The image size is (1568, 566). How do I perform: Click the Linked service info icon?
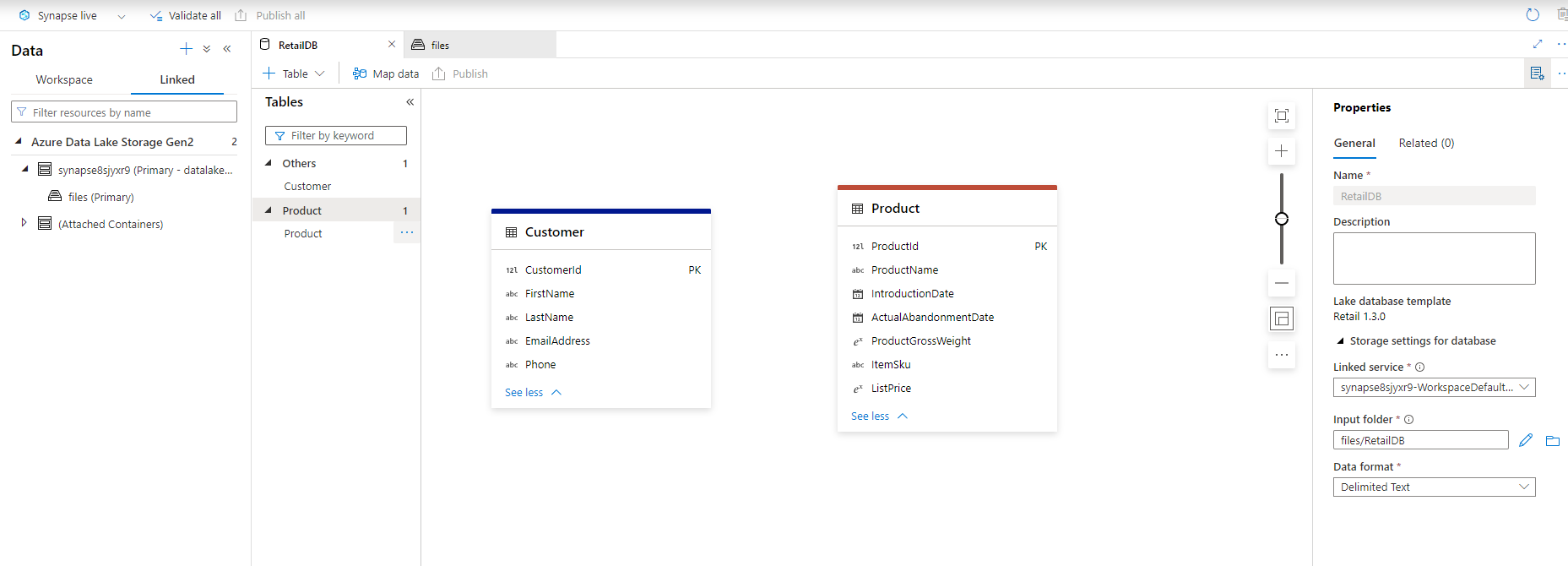1419,367
